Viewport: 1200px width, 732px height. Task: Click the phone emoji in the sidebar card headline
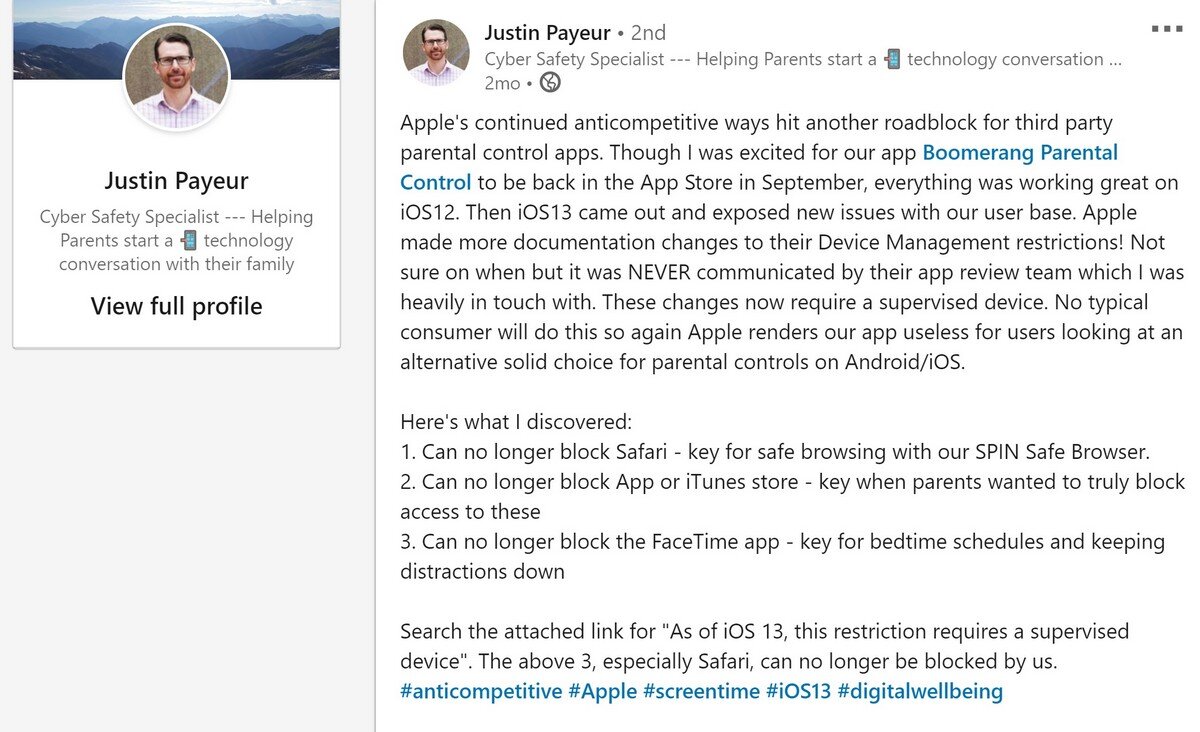click(x=188, y=241)
